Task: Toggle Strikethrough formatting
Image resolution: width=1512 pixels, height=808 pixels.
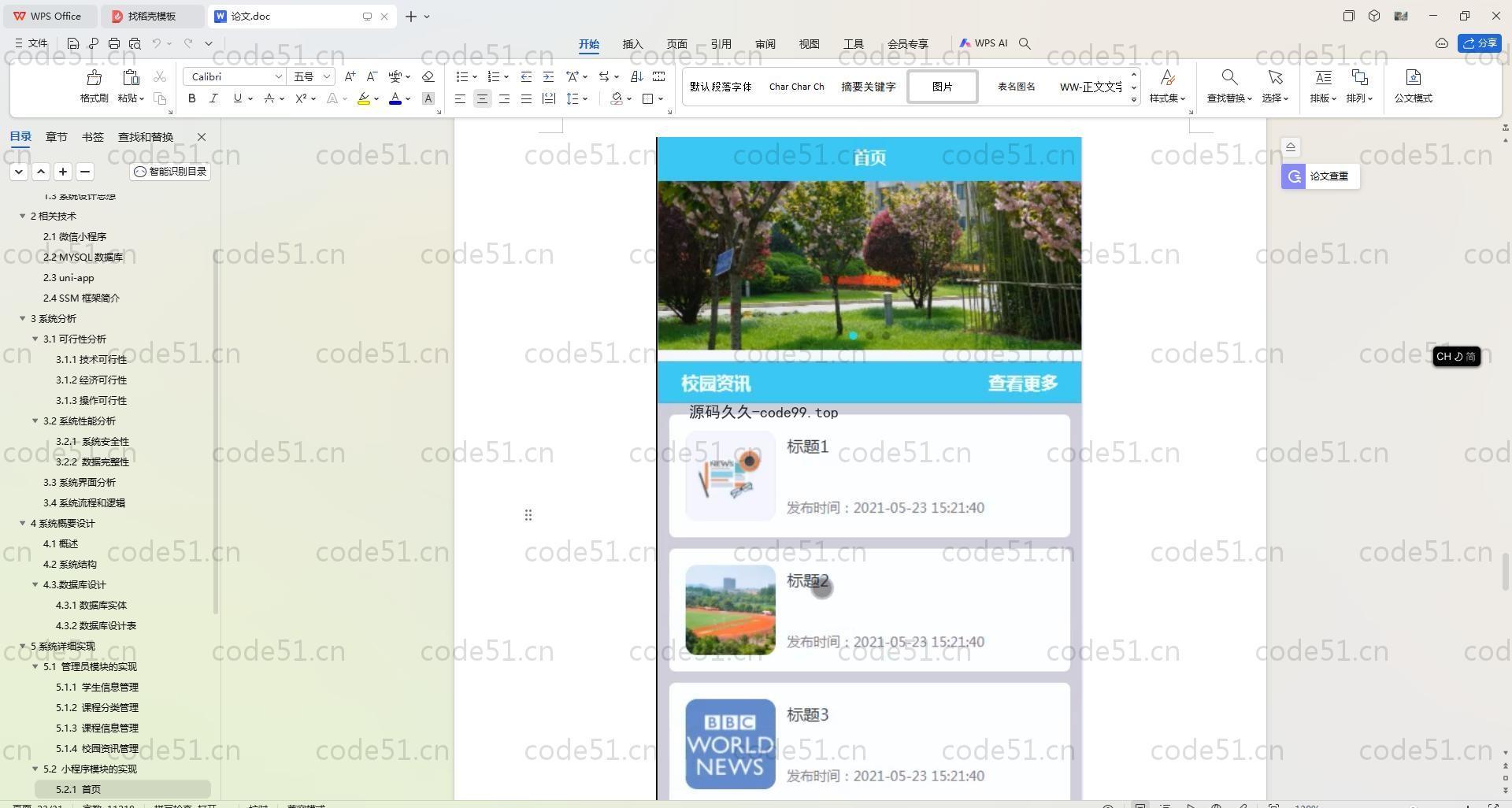Action: [269, 98]
